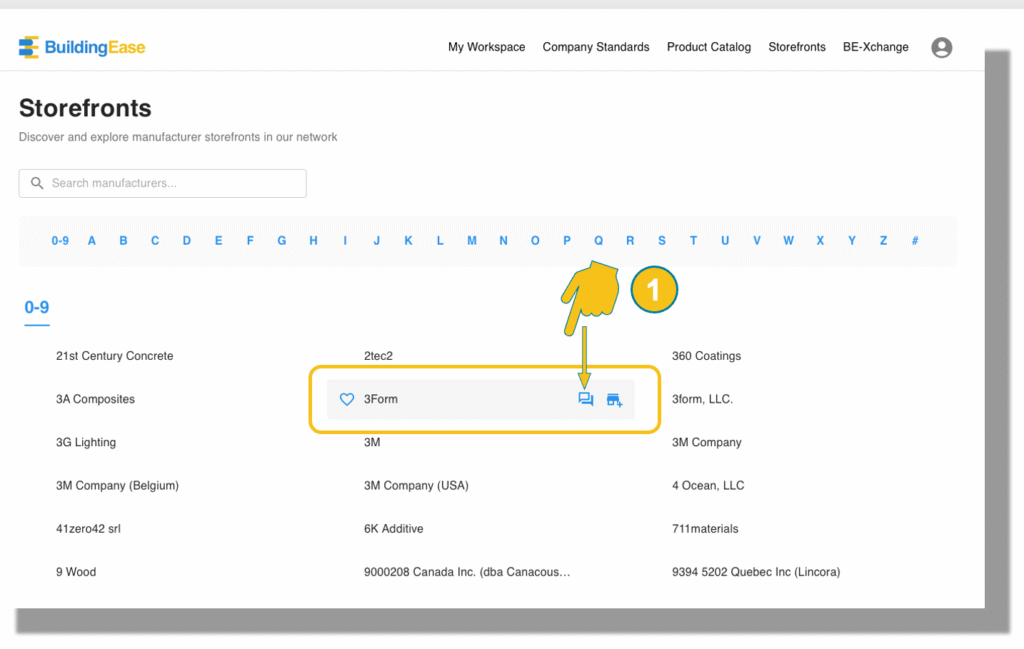Image resolution: width=1024 pixels, height=649 pixels.
Task: Filter manufacturers by letter I
Action: coord(345,241)
